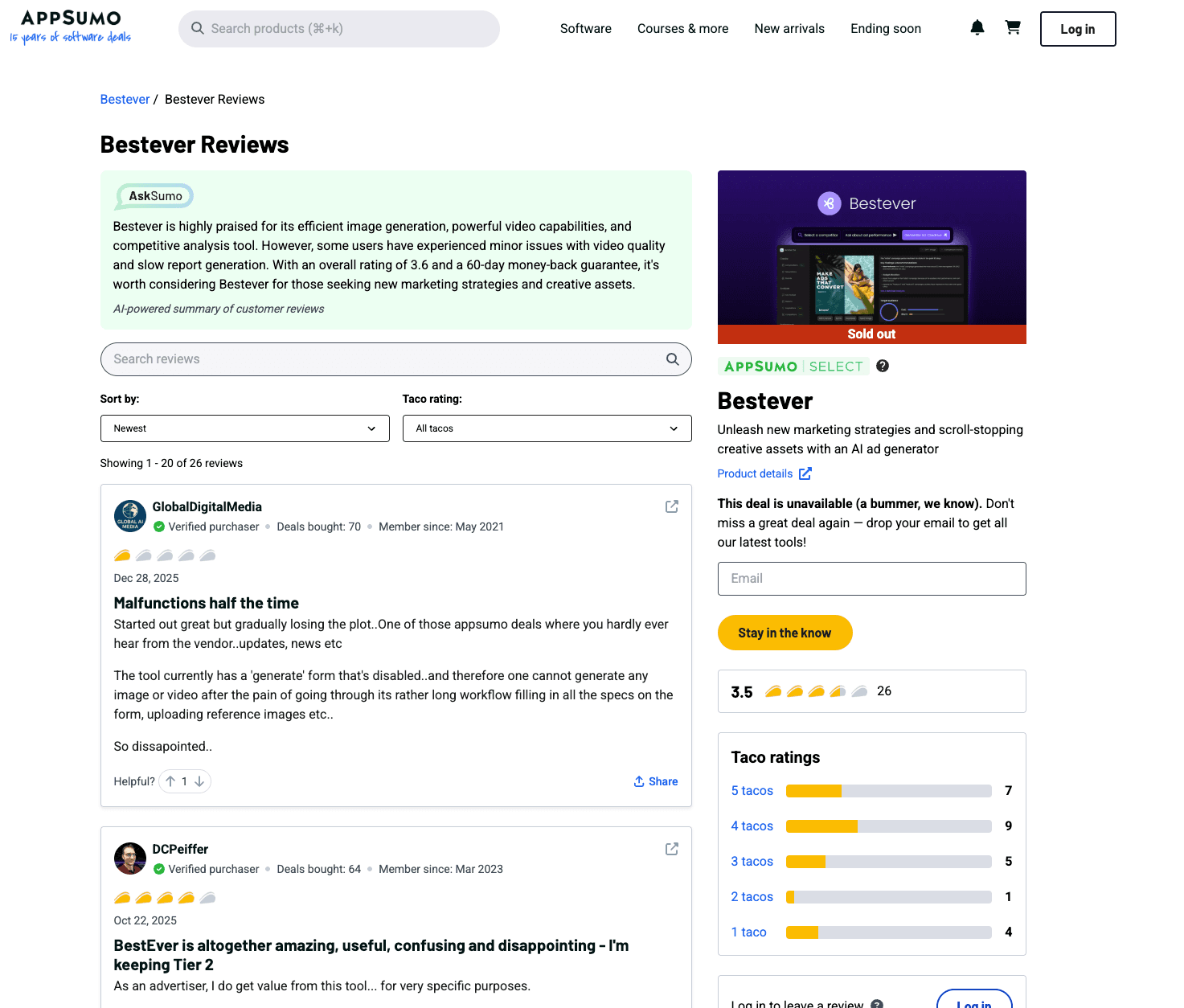Click GlobalDigitalMedia one-taco rating
1184x1008 pixels.
click(165, 555)
